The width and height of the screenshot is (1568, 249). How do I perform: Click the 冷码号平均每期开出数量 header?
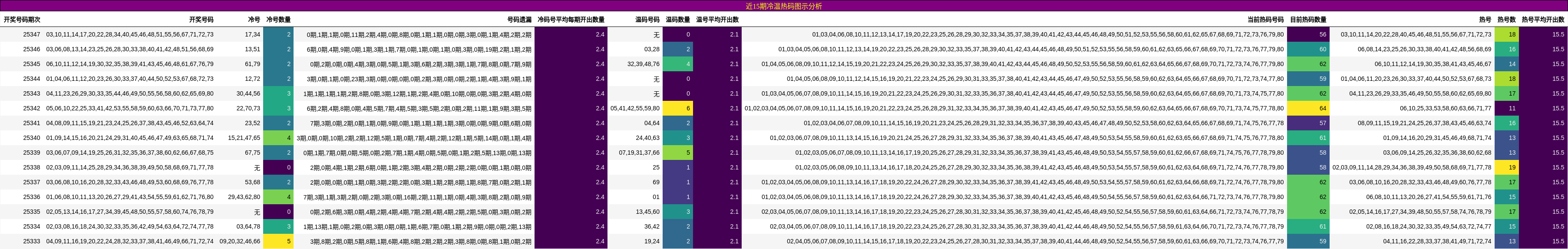(x=571, y=20)
